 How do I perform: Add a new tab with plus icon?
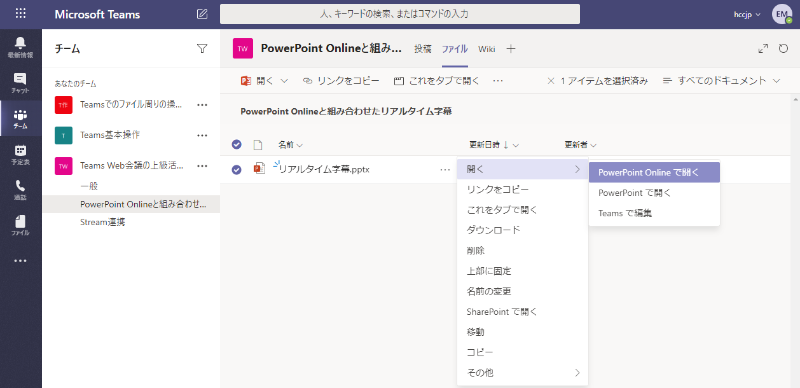coord(511,48)
